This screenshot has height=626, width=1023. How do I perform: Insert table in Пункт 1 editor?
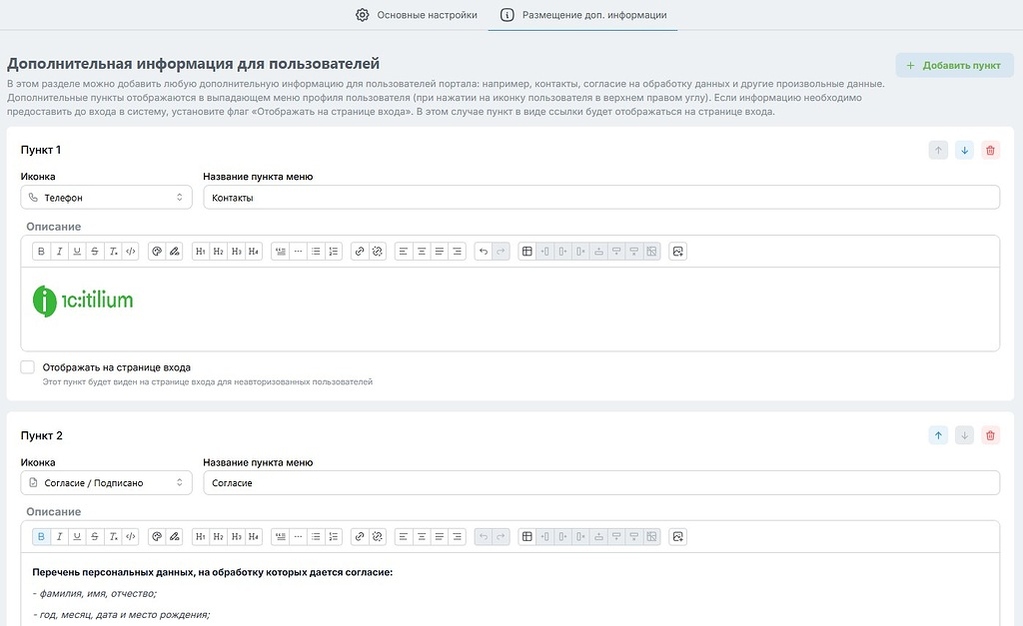tap(527, 251)
